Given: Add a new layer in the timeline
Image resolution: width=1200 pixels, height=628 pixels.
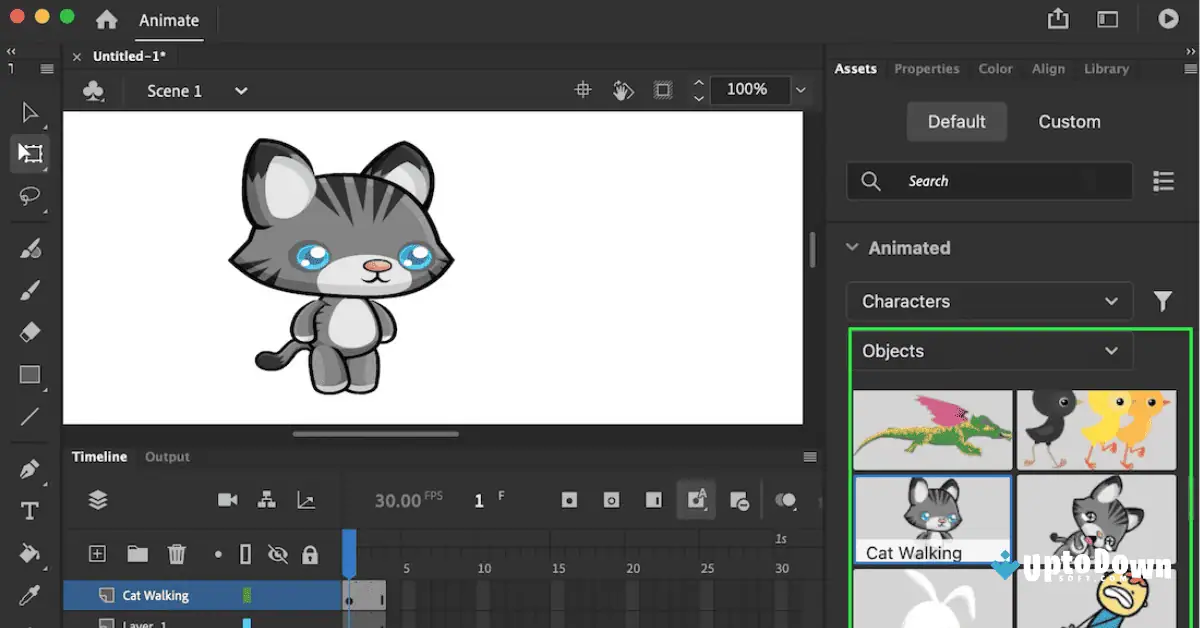Looking at the screenshot, I should 97,553.
